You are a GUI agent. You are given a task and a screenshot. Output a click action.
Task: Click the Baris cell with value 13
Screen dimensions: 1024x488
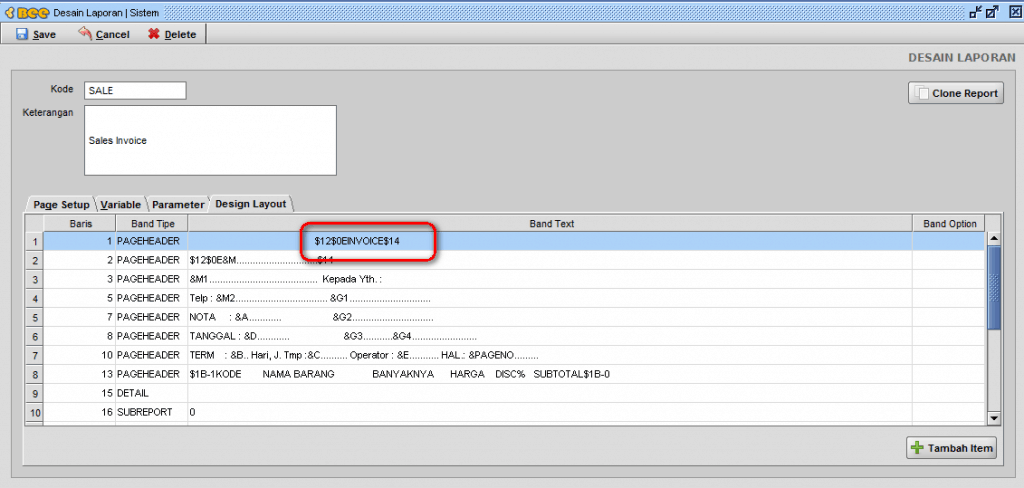(x=80, y=374)
